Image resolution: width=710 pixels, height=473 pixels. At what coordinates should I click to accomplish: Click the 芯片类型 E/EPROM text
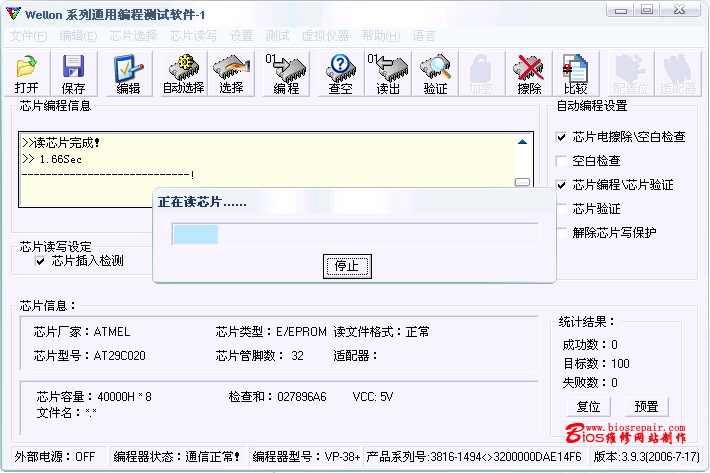pos(271,332)
